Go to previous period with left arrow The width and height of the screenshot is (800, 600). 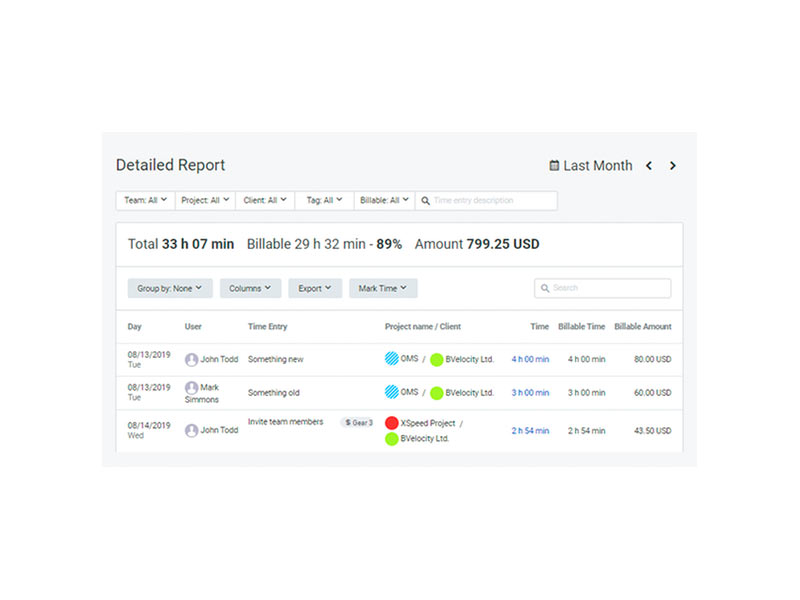coord(648,166)
